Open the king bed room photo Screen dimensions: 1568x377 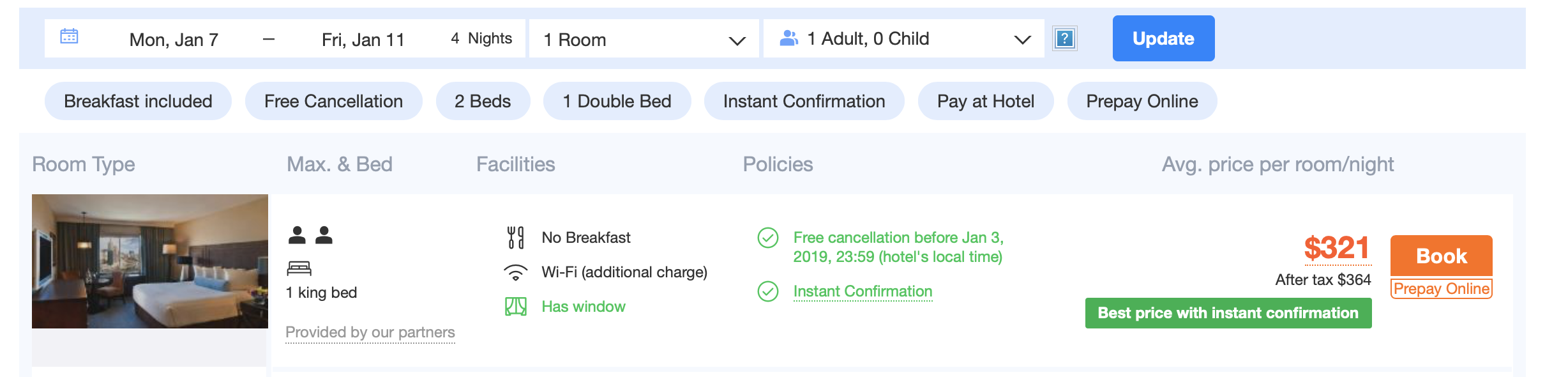(150, 261)
